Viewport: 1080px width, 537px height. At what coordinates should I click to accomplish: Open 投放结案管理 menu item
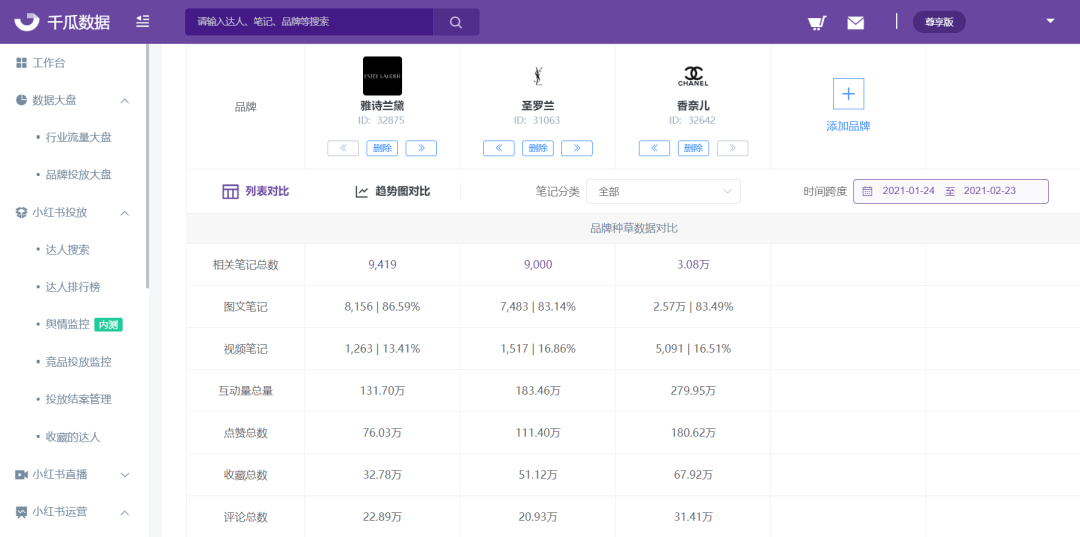click(x=79, y=399)
